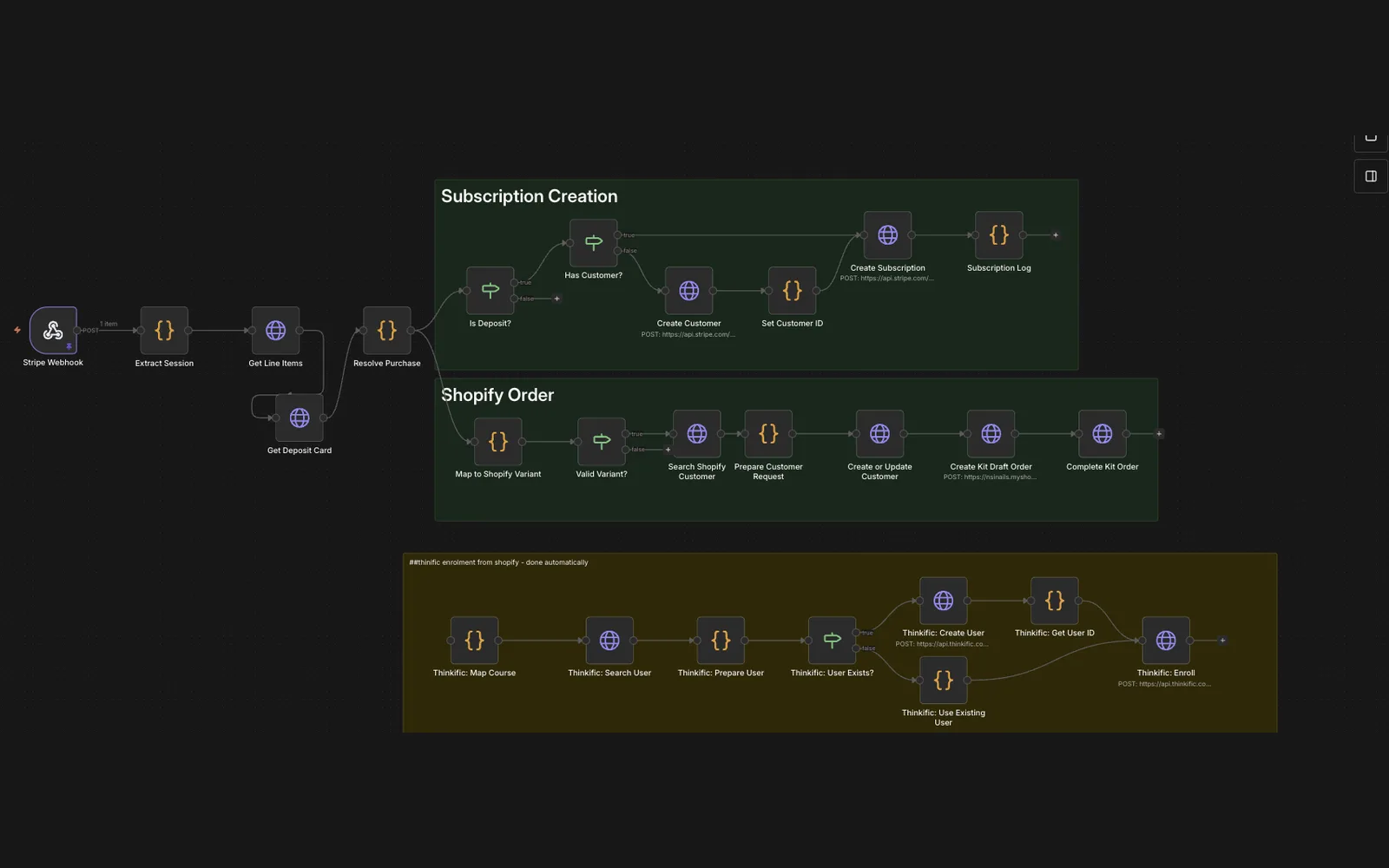Add node on Valid Variant? false branch
This screenshot has width=1389, height=868.
point(668,450)
